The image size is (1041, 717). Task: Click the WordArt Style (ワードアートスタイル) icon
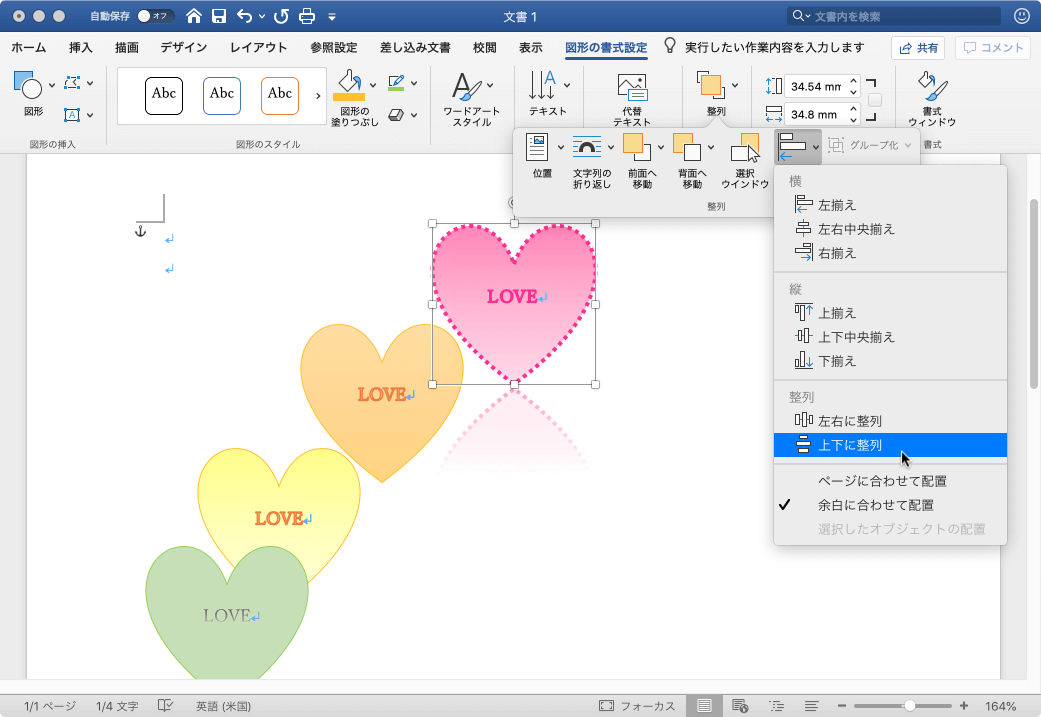pyautogui.click(x=465, y=87)
